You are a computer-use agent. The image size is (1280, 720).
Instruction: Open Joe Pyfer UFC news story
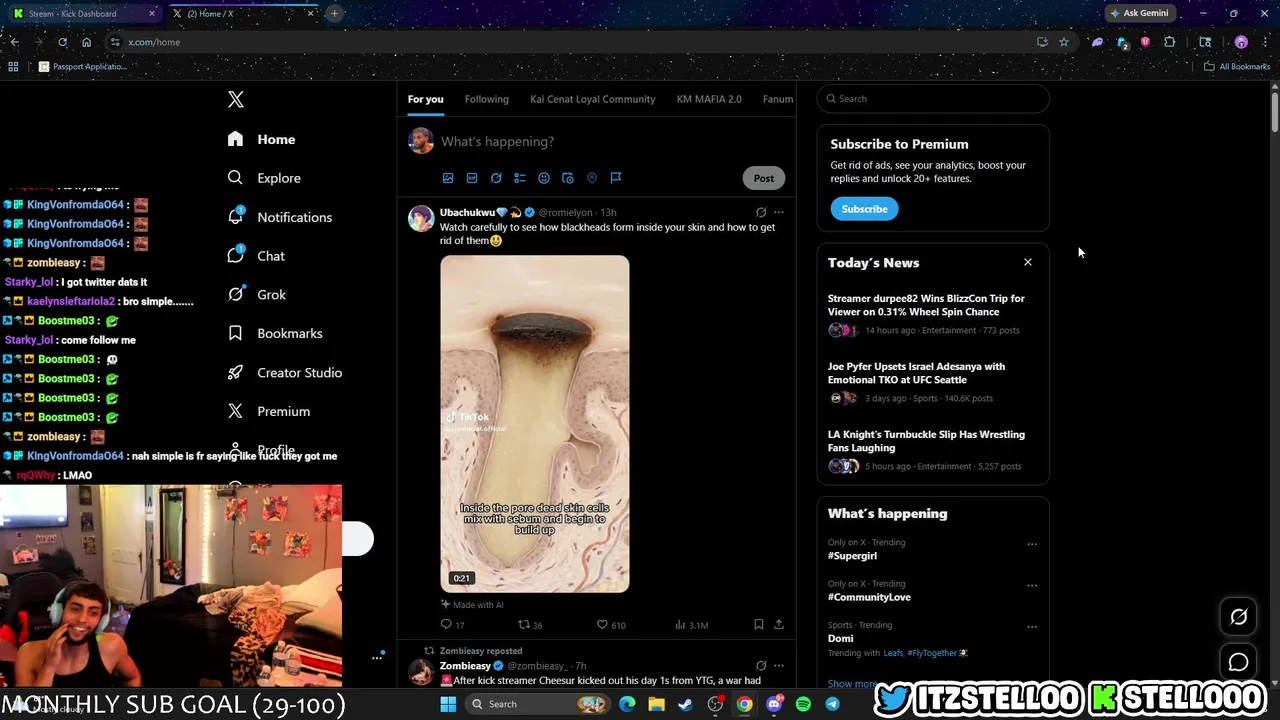point(933,382)
